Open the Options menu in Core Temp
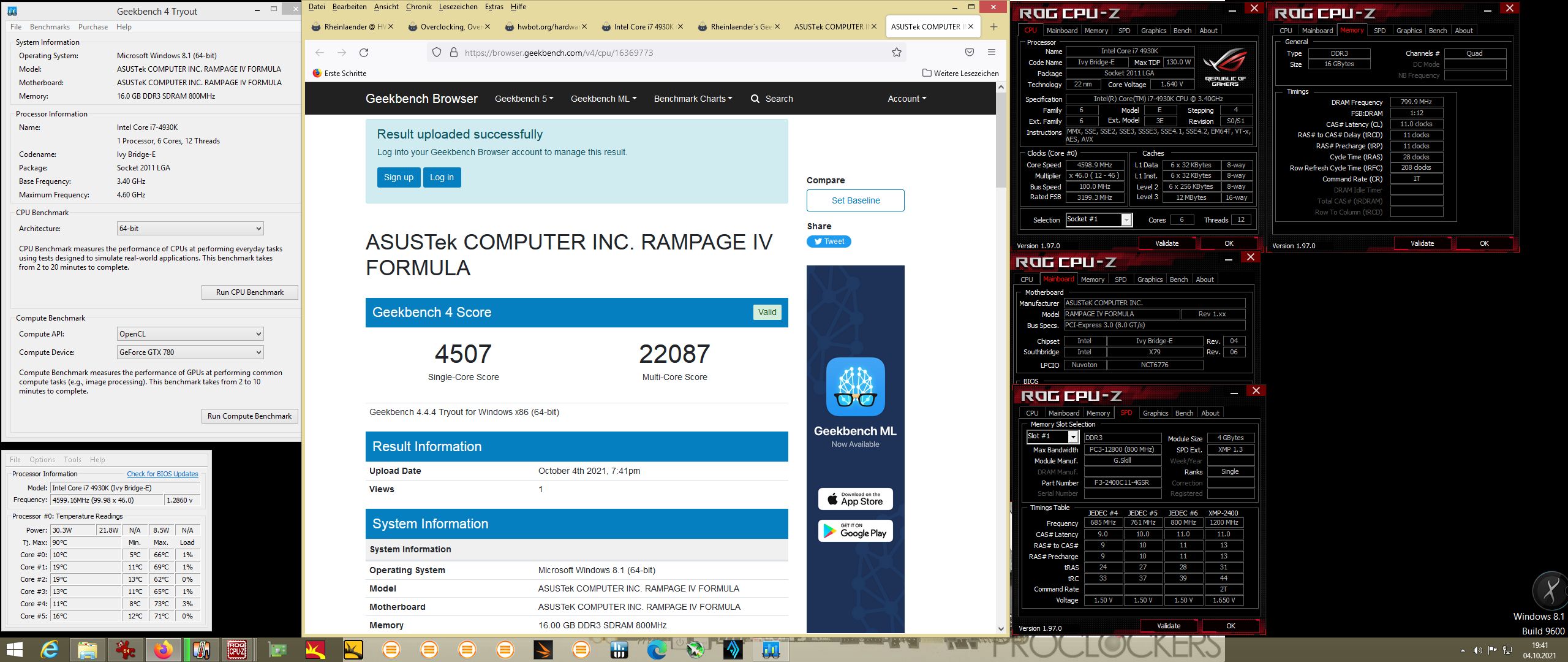Viewport: 1568px width, 662px height. 42,460
